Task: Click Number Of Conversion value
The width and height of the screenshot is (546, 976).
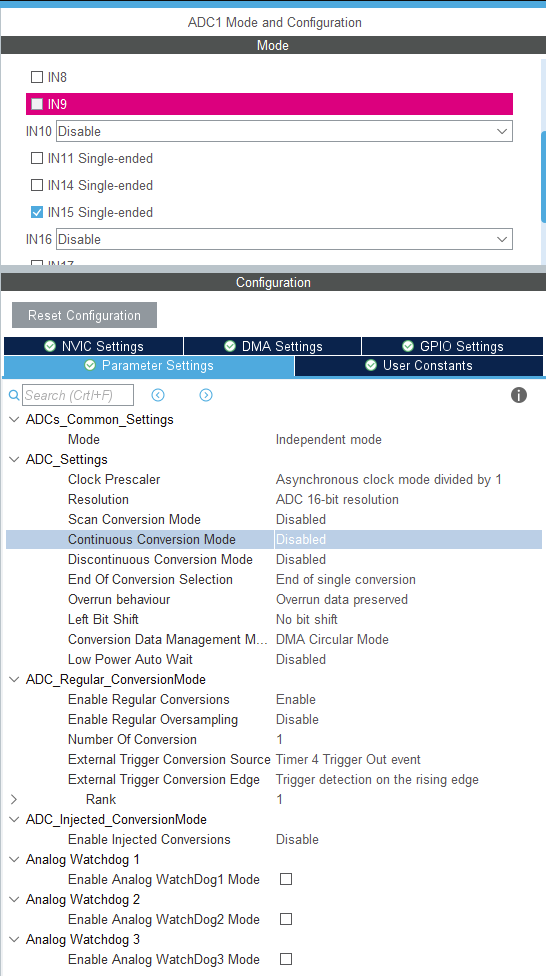Action: (280, 739)
